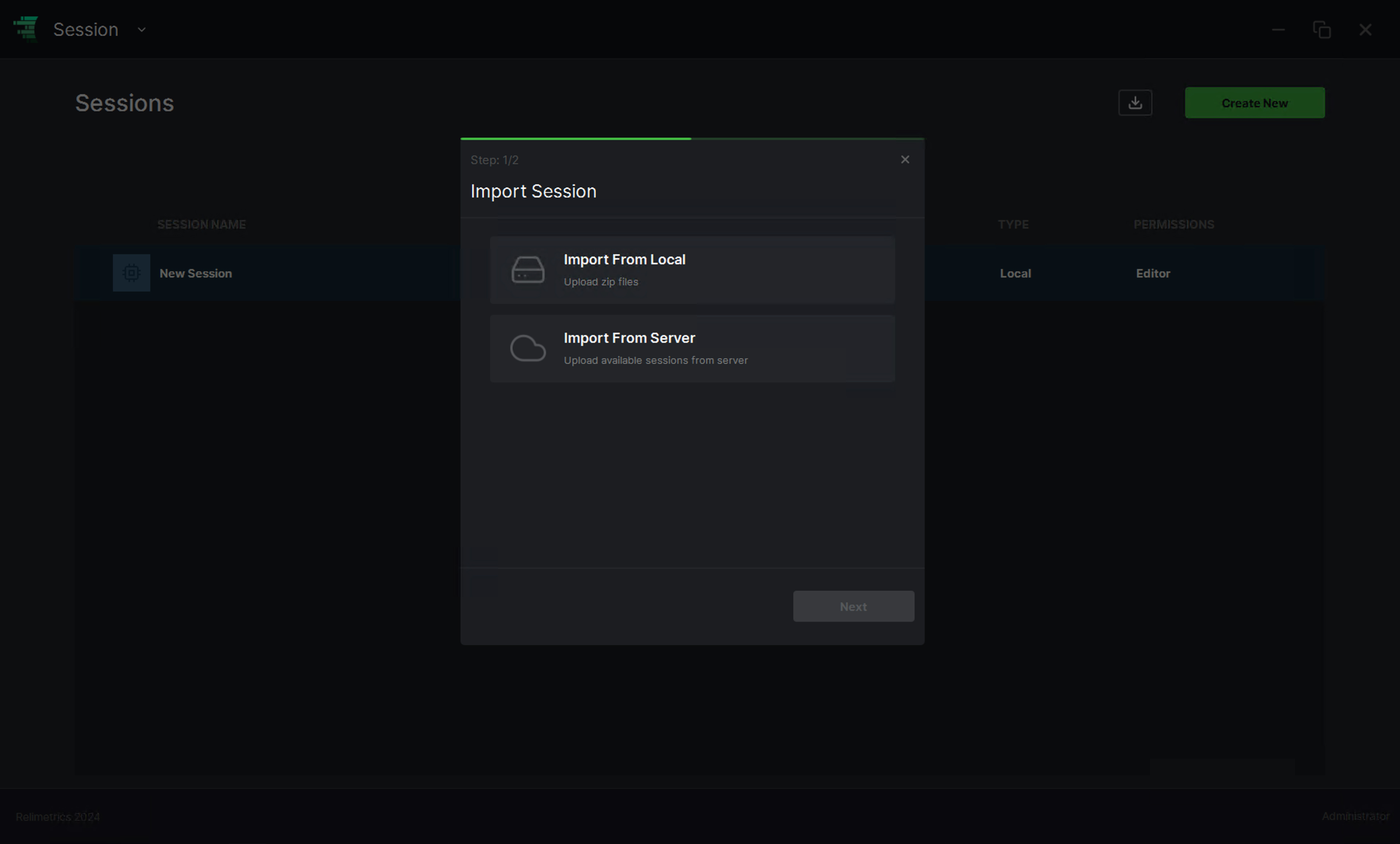Select the New Session row name
This screenshot has width=1400, height=844.
click(195, 273)
